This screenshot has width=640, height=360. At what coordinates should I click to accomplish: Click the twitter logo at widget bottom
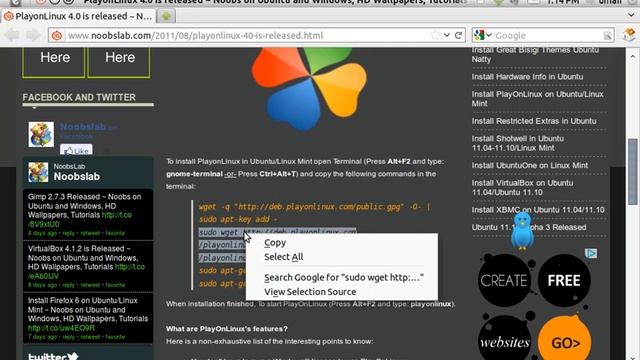(53, 356)
